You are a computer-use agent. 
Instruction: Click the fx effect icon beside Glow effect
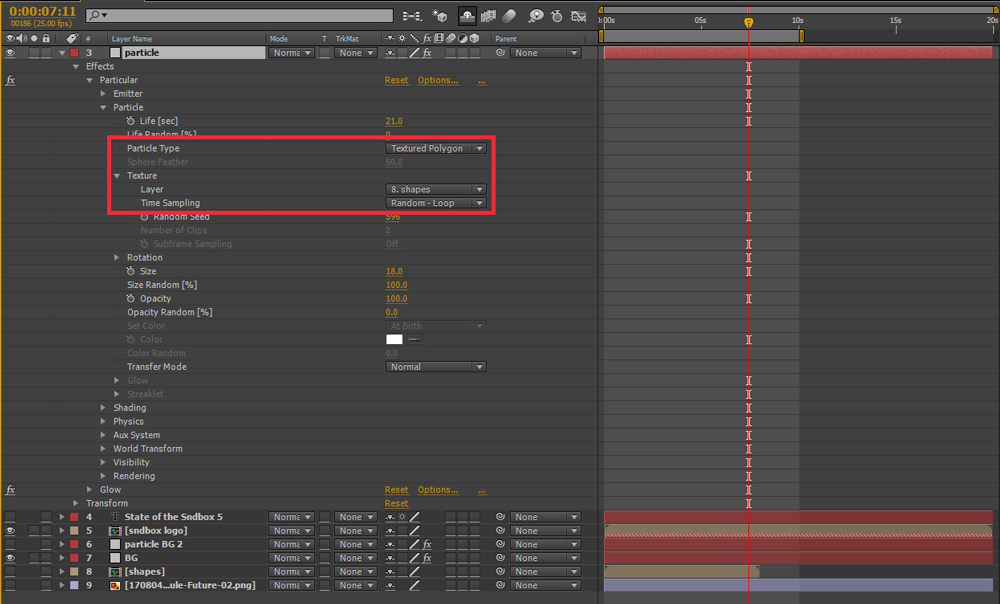coord(10,490)
